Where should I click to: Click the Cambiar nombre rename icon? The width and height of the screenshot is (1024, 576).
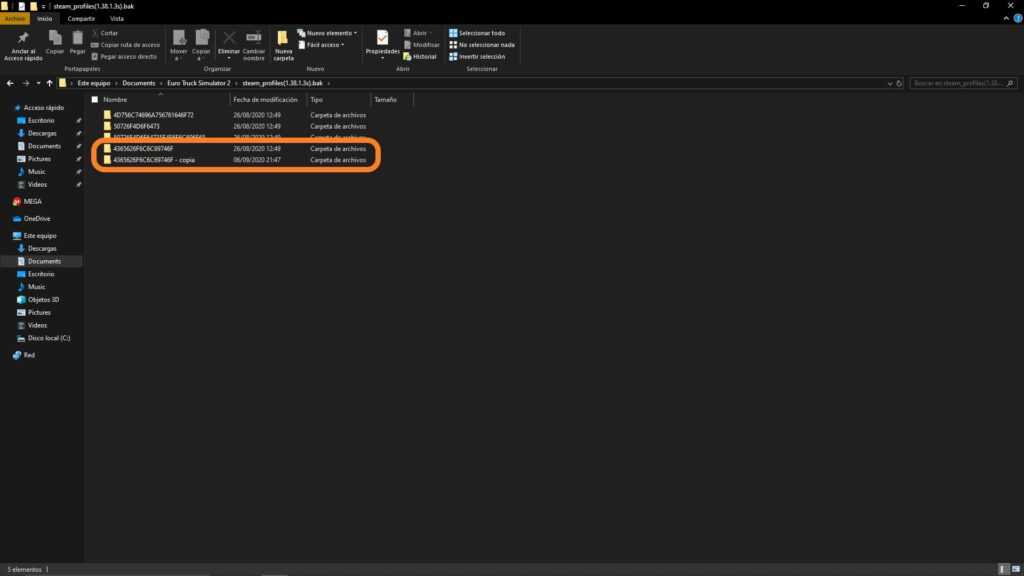pyautogui.click(x=254, y=38)
